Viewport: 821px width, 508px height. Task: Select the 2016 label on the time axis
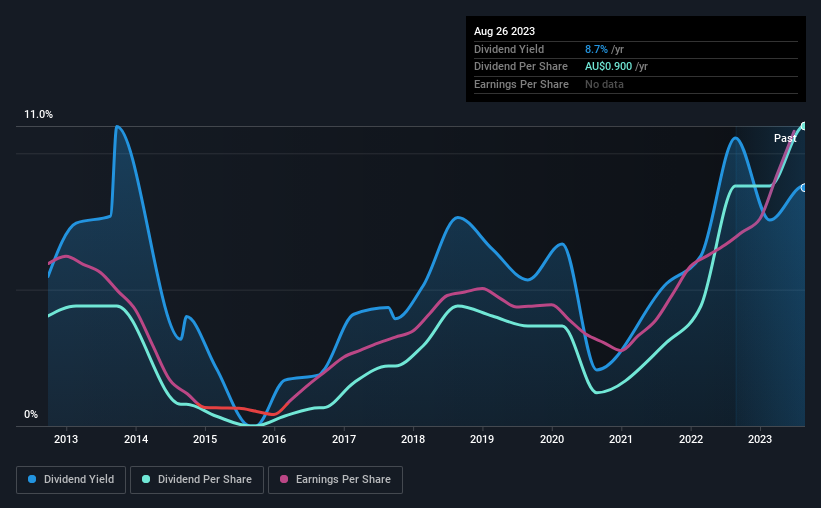(x=274, y=439)
